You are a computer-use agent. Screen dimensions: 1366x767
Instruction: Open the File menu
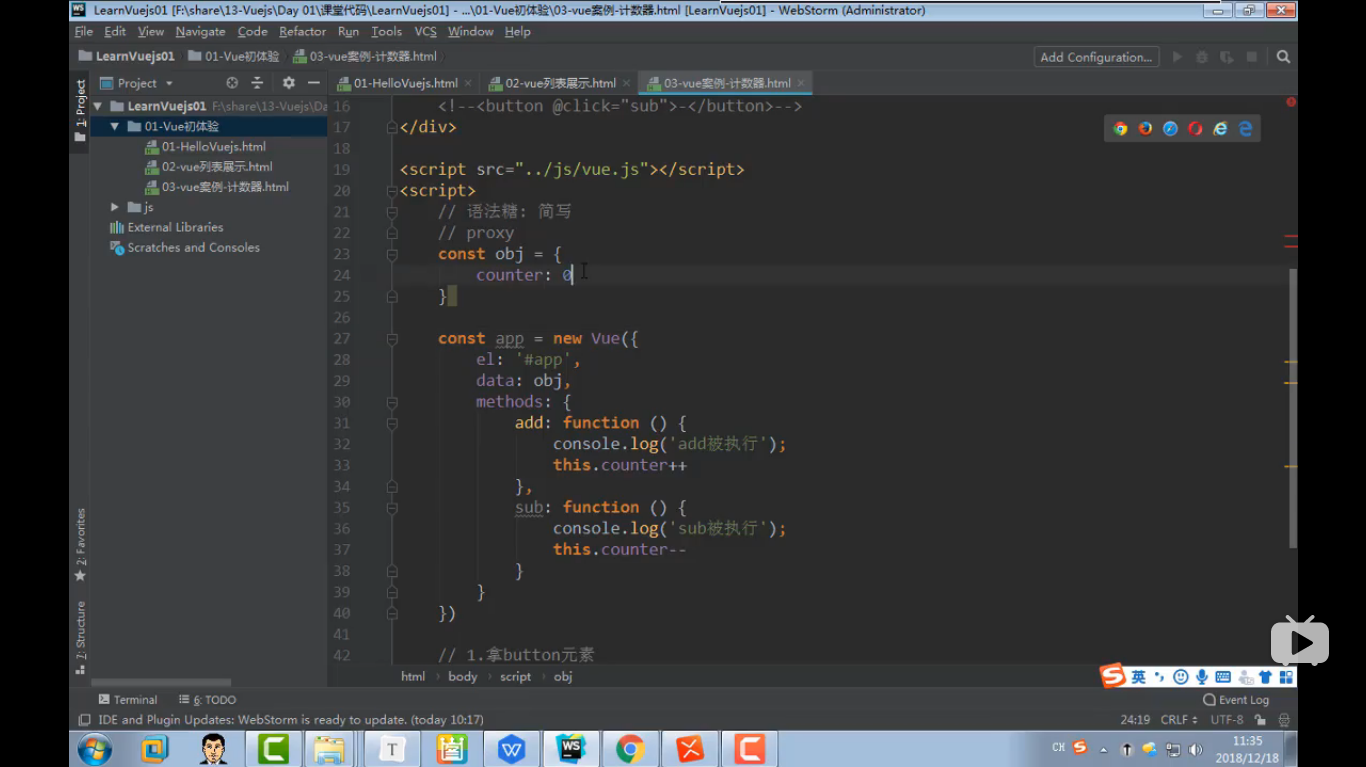[84, 32]
